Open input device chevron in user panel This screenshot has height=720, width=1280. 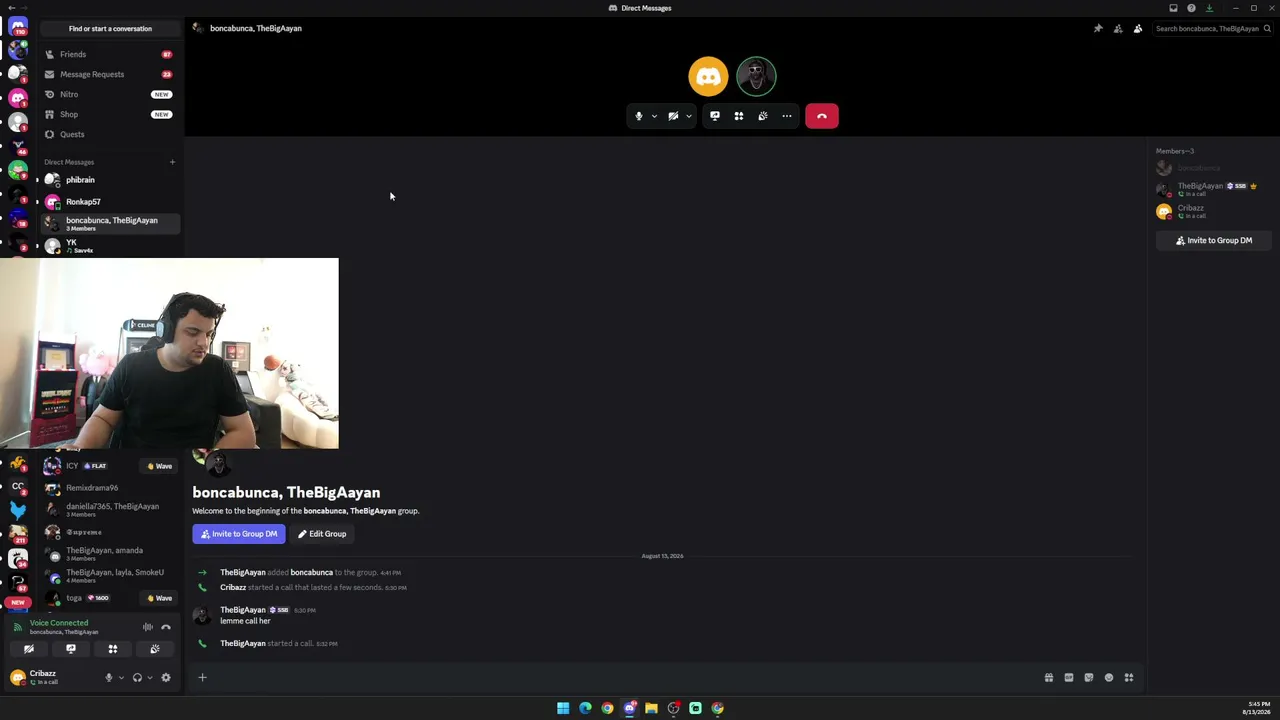(x=121, y=677)
